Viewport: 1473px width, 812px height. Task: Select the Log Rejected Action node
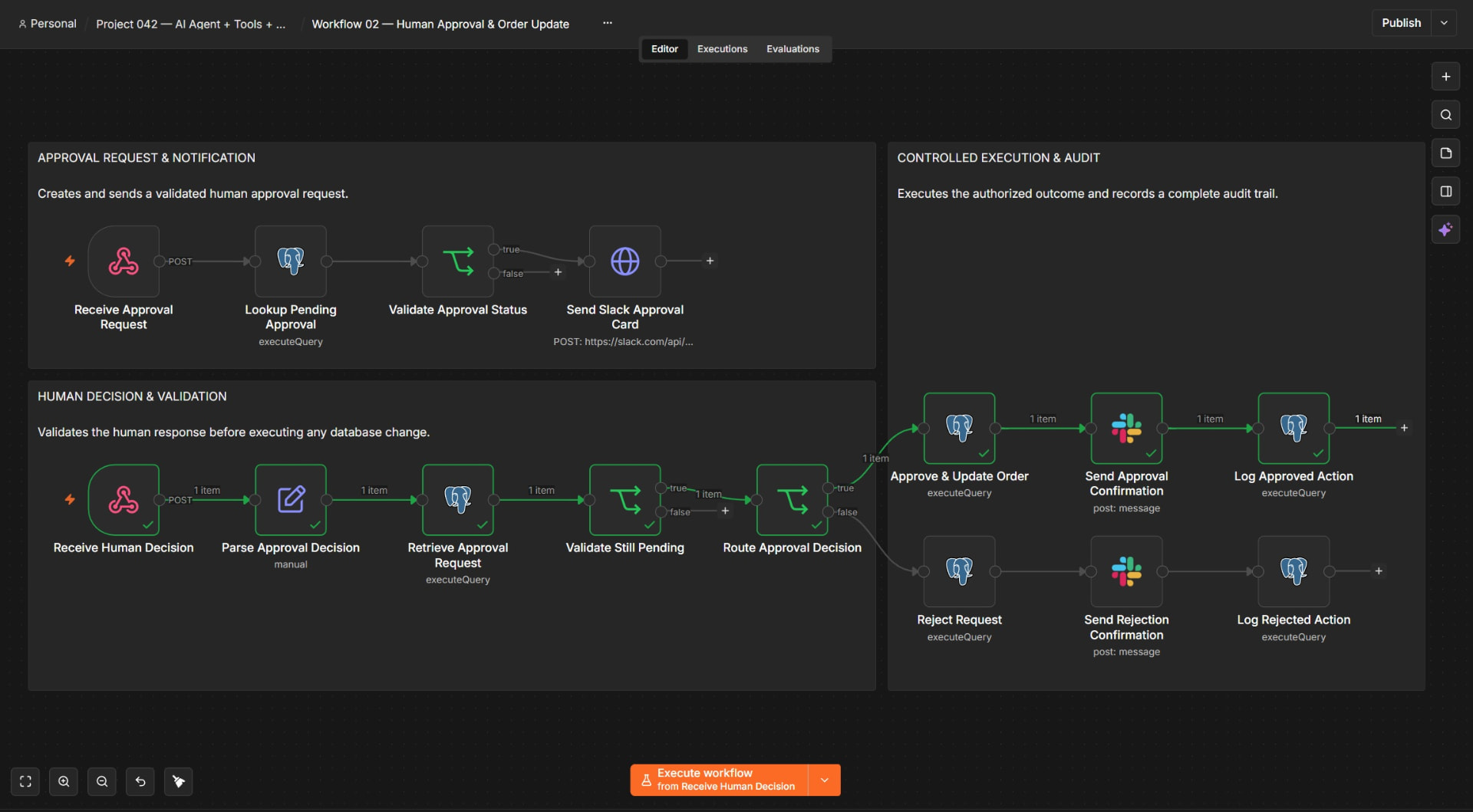[x=1294, y=571]
